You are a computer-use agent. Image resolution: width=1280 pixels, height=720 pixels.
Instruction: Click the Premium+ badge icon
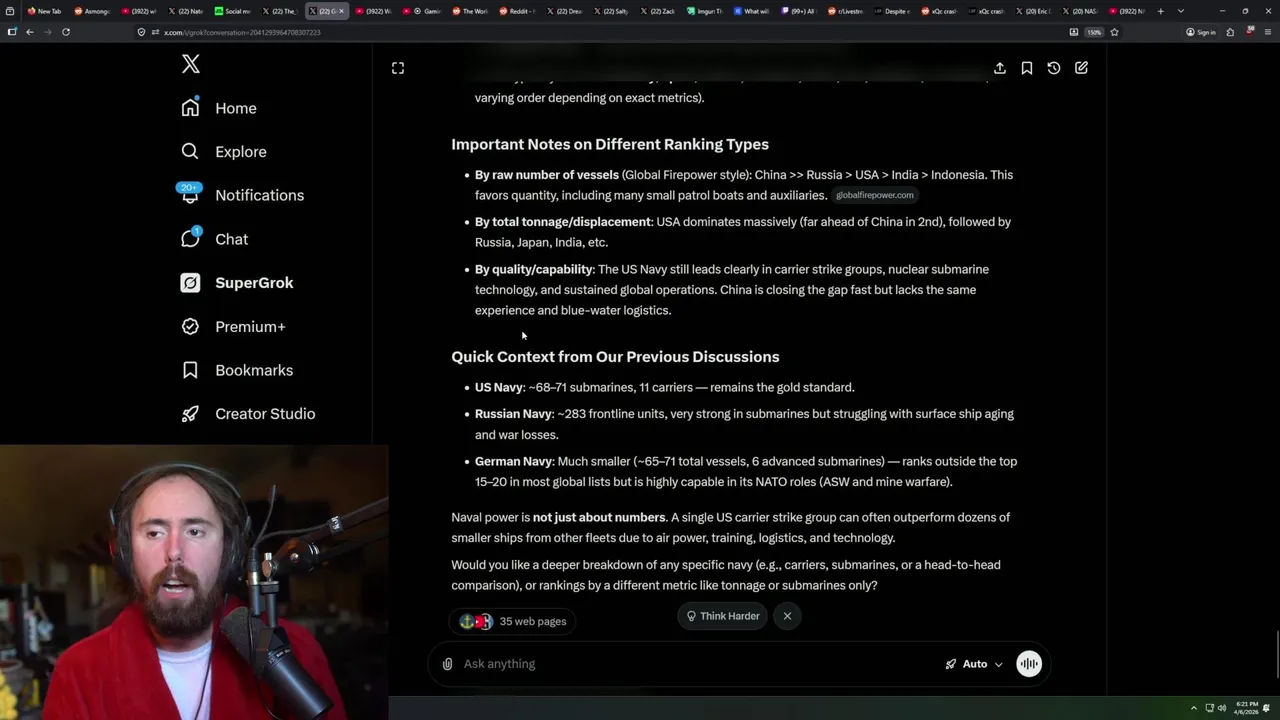tap(190, 326)
